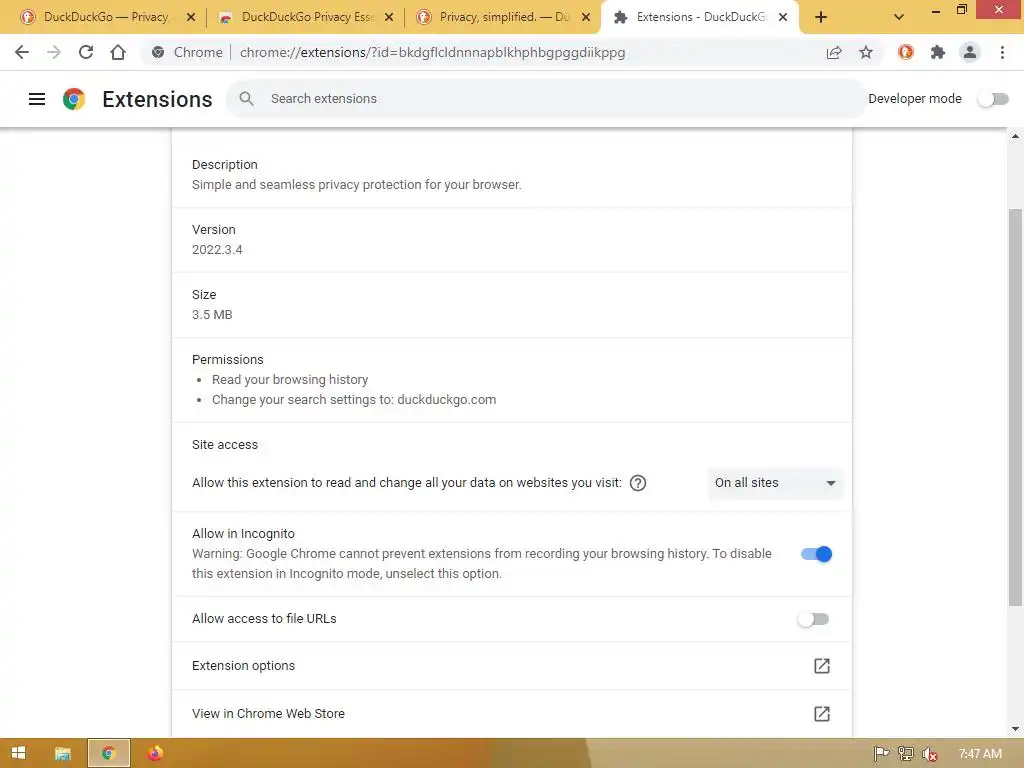Viewport: 1024px width, 768px height.
Task: Reload the extensions page
Action: 86,52
